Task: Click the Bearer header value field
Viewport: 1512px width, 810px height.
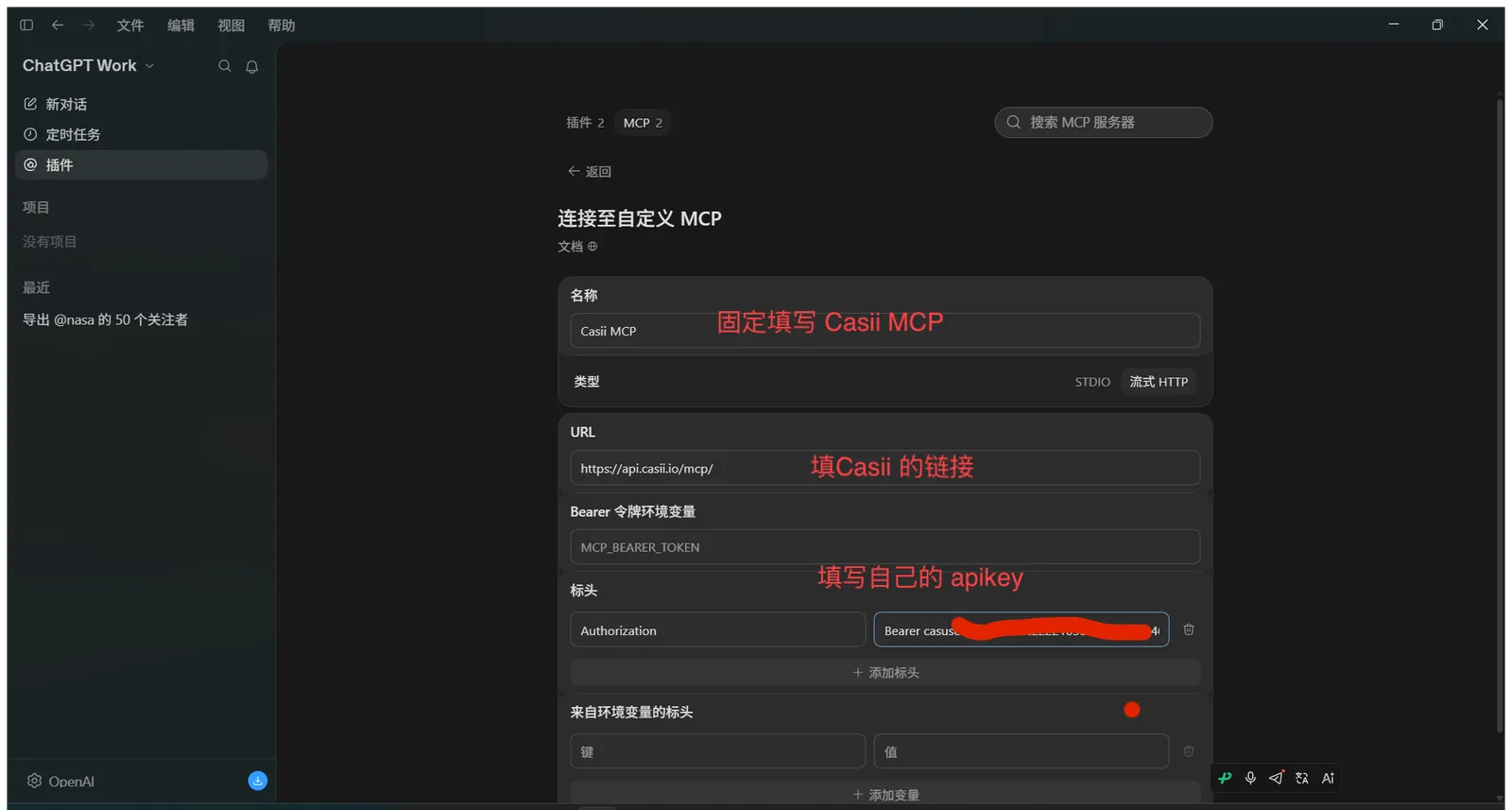Action: tap(1021, 630)
